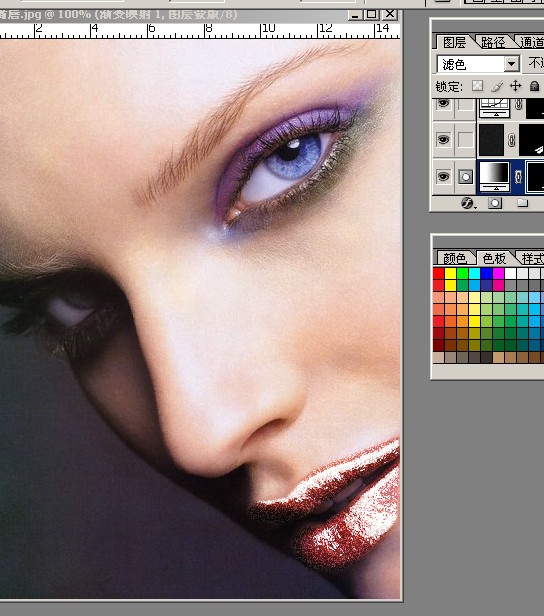This screenshot has width=544, height=616.
Task: Hide the gradient map layer eye
Action: [443, 176]
